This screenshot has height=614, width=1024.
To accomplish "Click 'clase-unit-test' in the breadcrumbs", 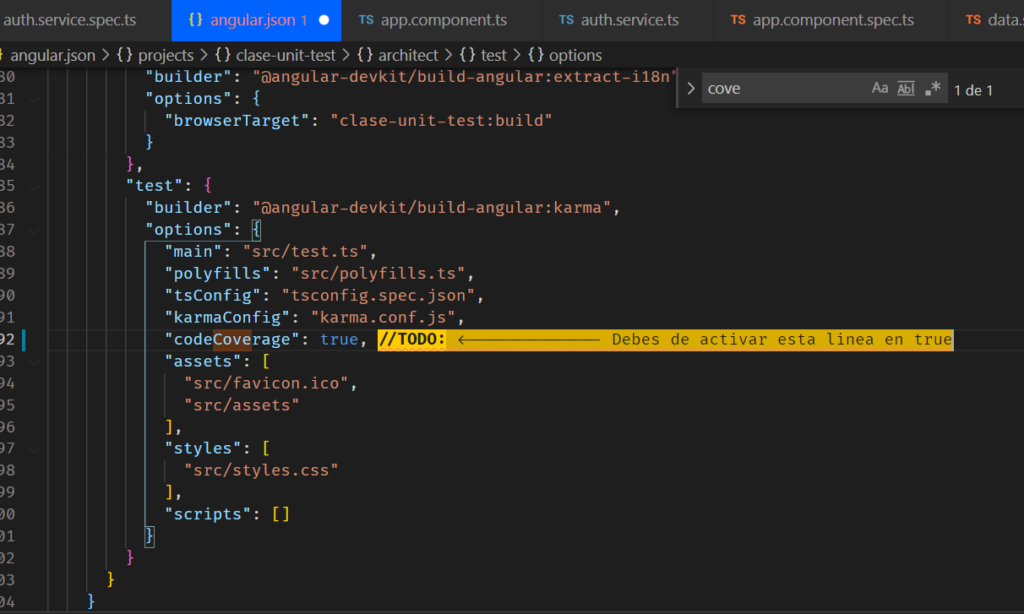I will (x=285, y=55).
